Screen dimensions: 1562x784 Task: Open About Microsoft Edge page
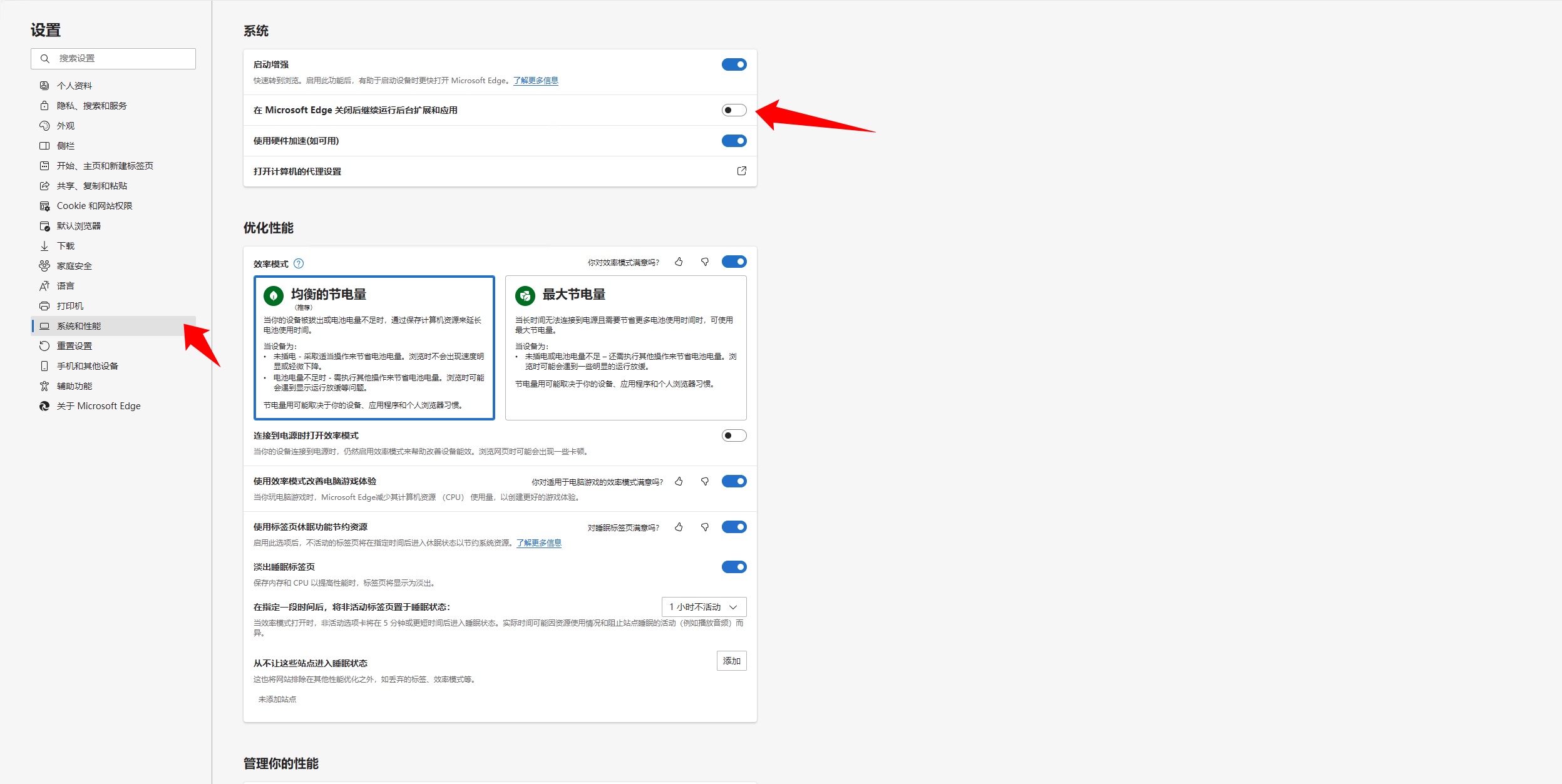pyautogui.click(x=98, y=406)
